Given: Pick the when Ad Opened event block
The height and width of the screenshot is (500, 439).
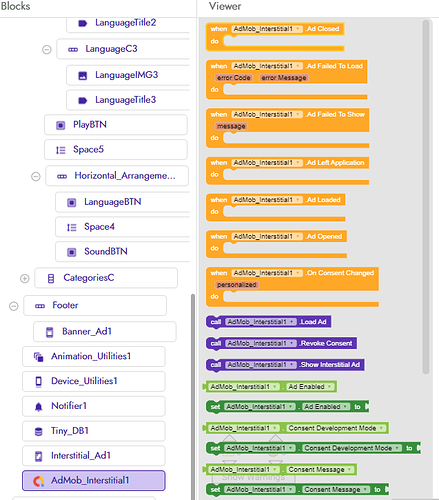Looking at the screenshot, I should (276, 244).
